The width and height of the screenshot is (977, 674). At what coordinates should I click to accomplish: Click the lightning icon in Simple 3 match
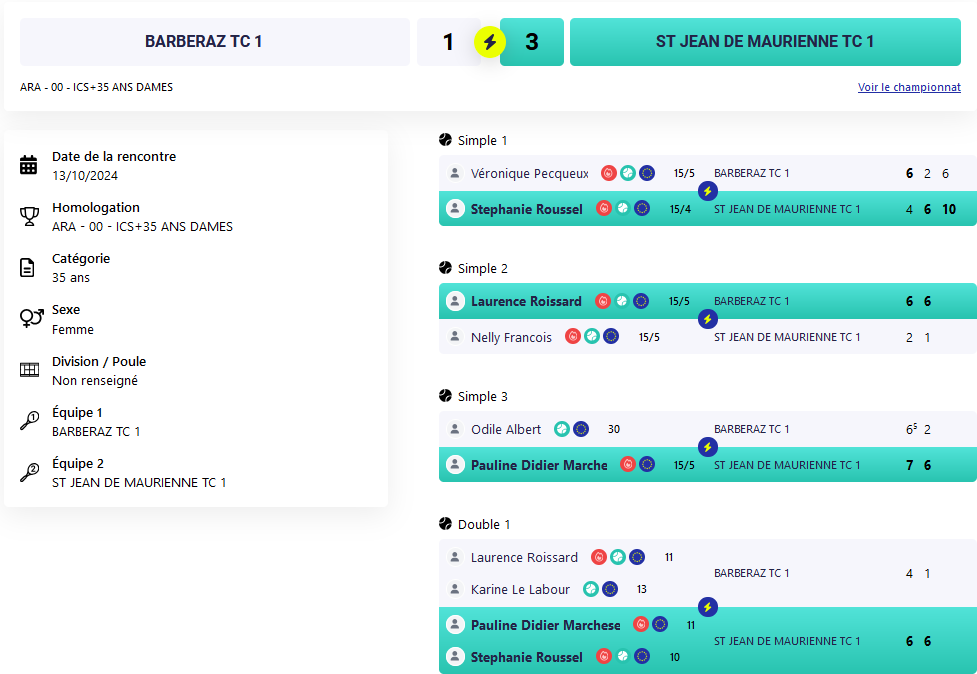point(707,447)
